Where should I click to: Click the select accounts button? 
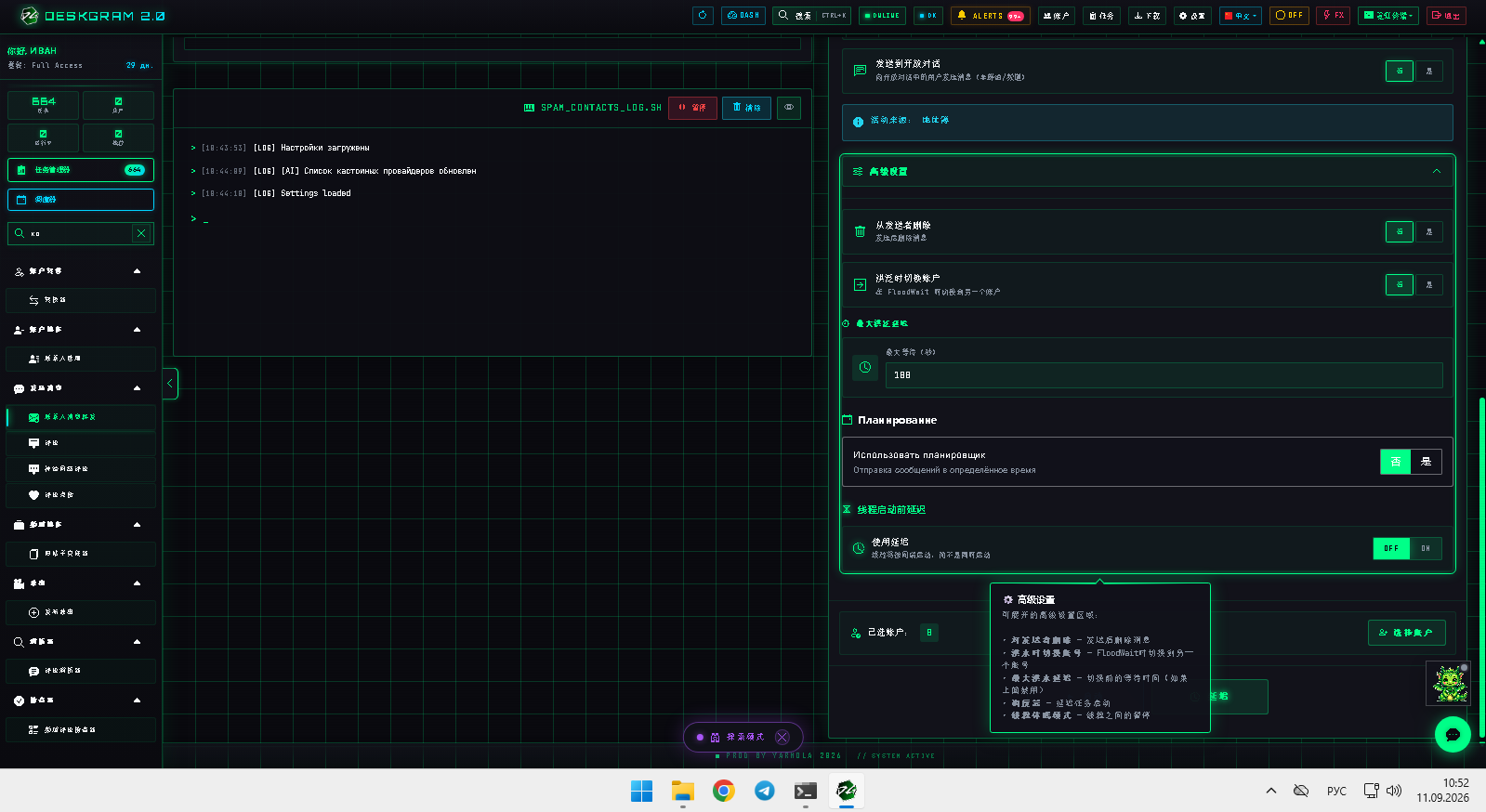click(x=1407, y=633)
